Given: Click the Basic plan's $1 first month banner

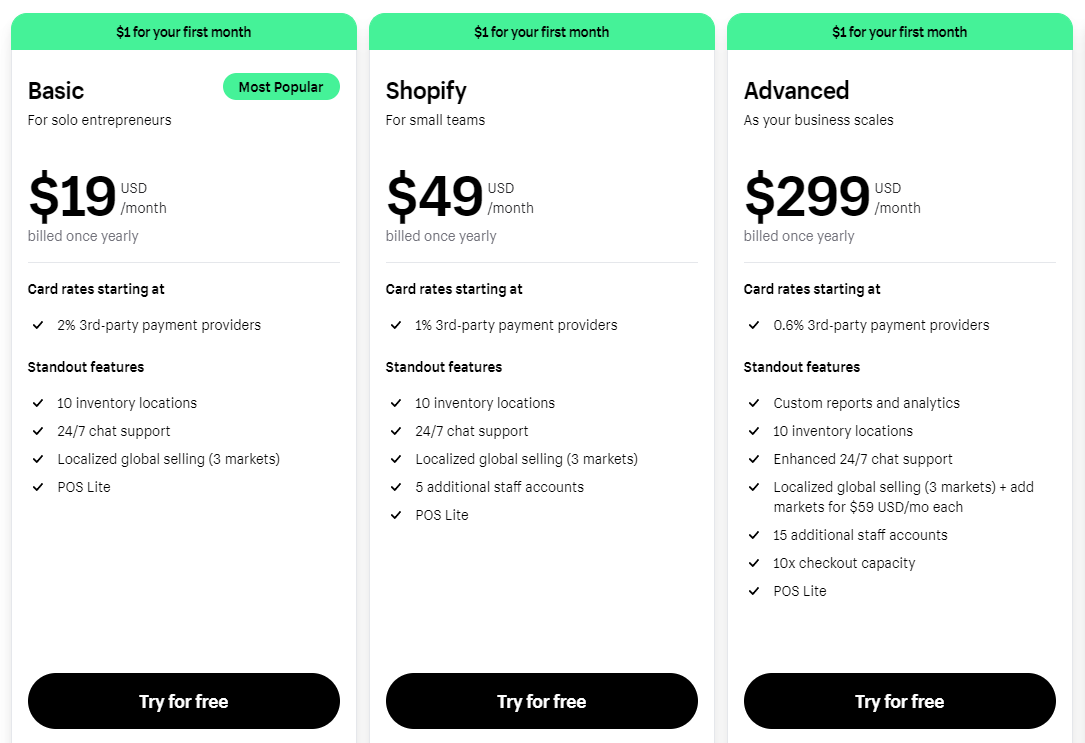Looking at the screenshot, I should point(183,32).
